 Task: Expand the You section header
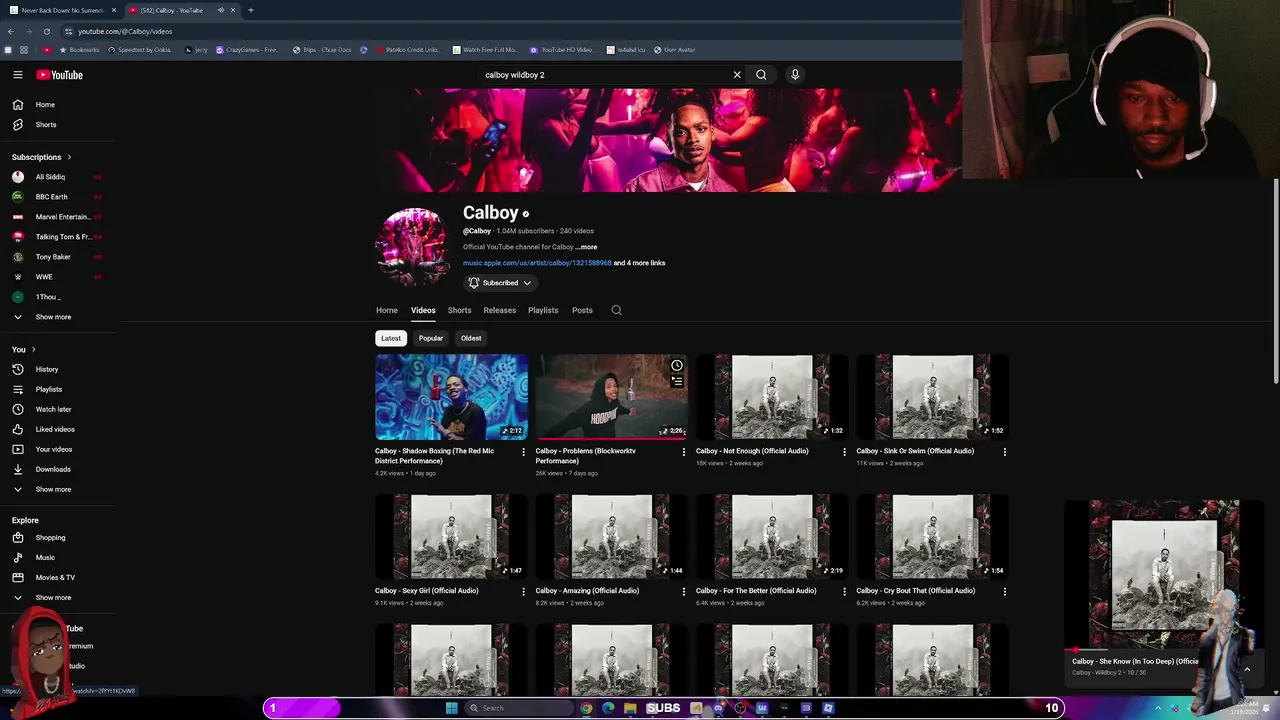click(24, 349)
